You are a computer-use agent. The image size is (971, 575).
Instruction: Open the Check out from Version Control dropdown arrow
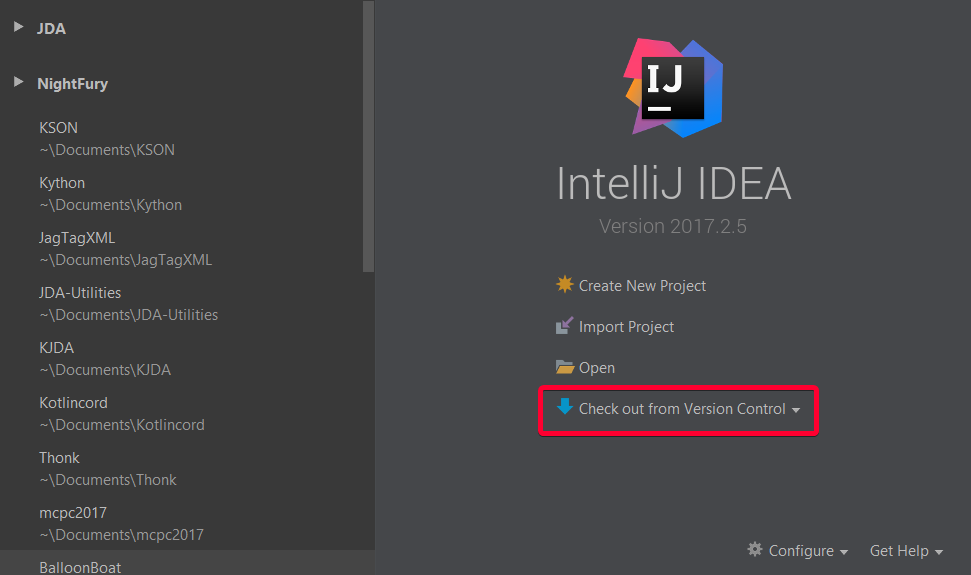[x=796, y=410]
